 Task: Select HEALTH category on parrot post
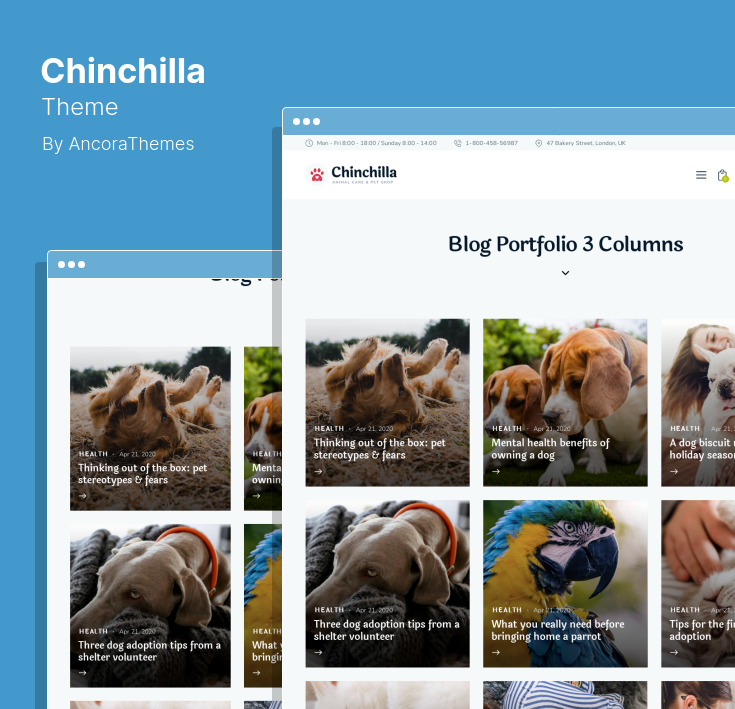[x=507, y=610]
